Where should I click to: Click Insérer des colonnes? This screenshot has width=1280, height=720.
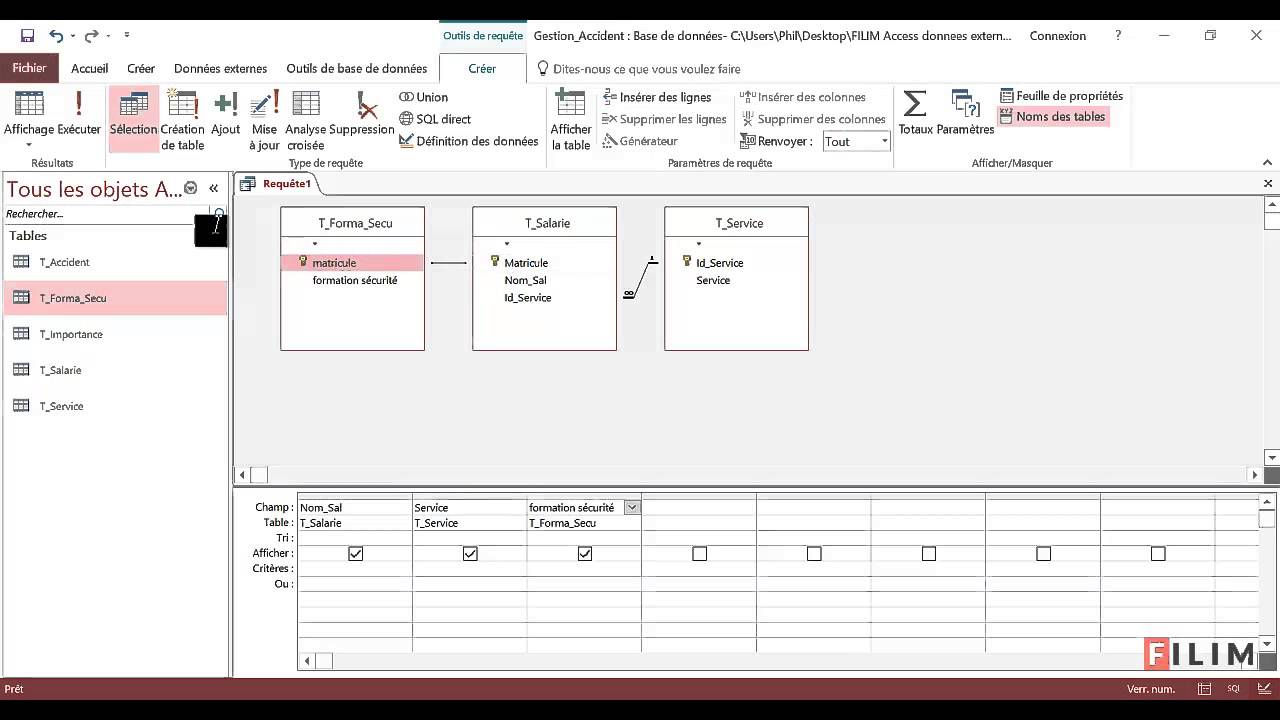[x=803, y=97]
